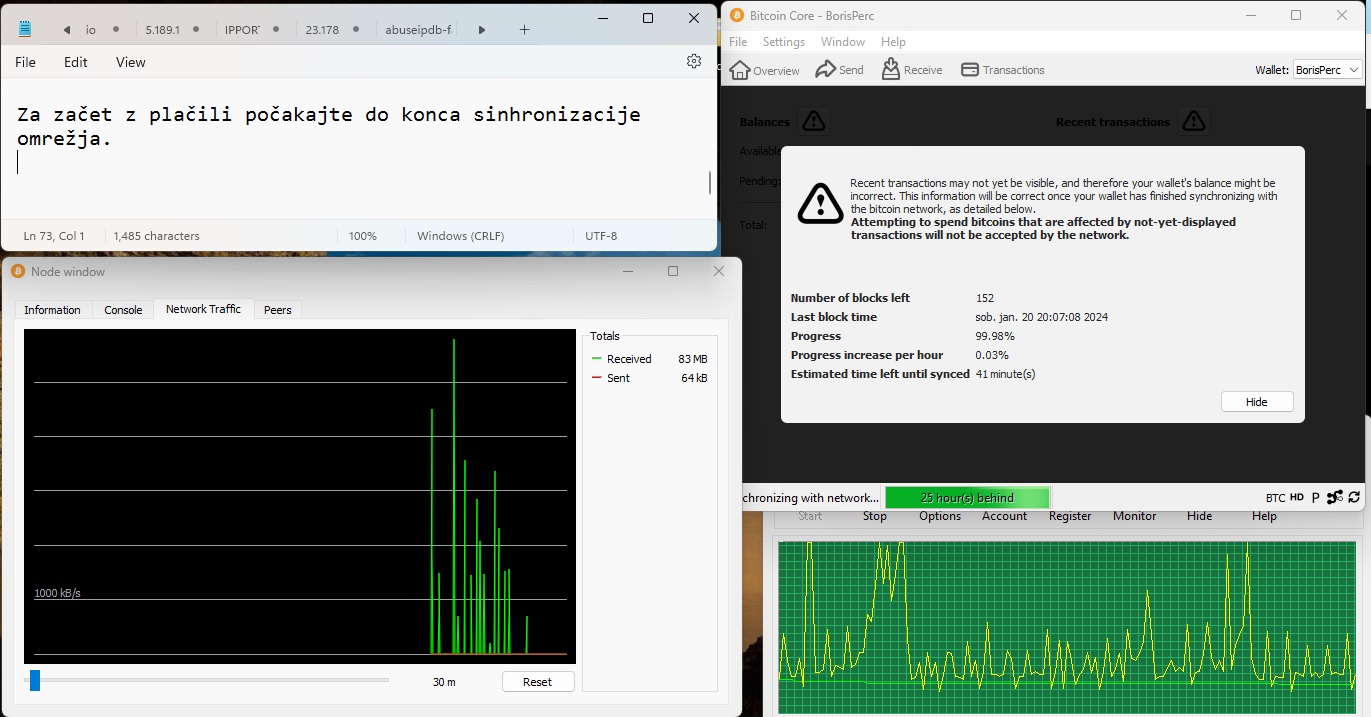This screenshot has height=717, width=1371.
Task: Click the green 25 hour(s) behind progress bar
Action: click(968, 497)
